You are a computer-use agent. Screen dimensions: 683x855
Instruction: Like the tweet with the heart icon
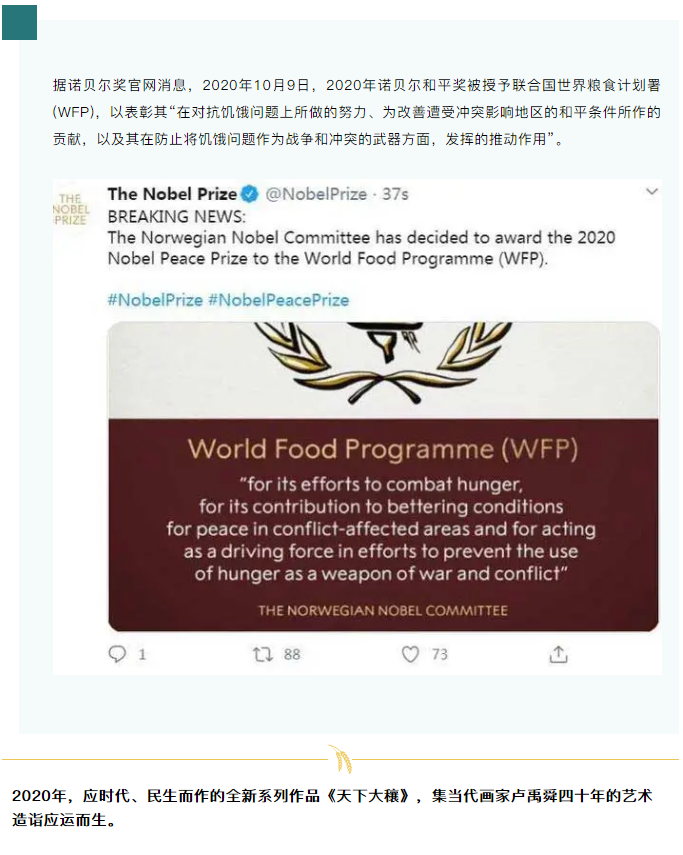410,654
